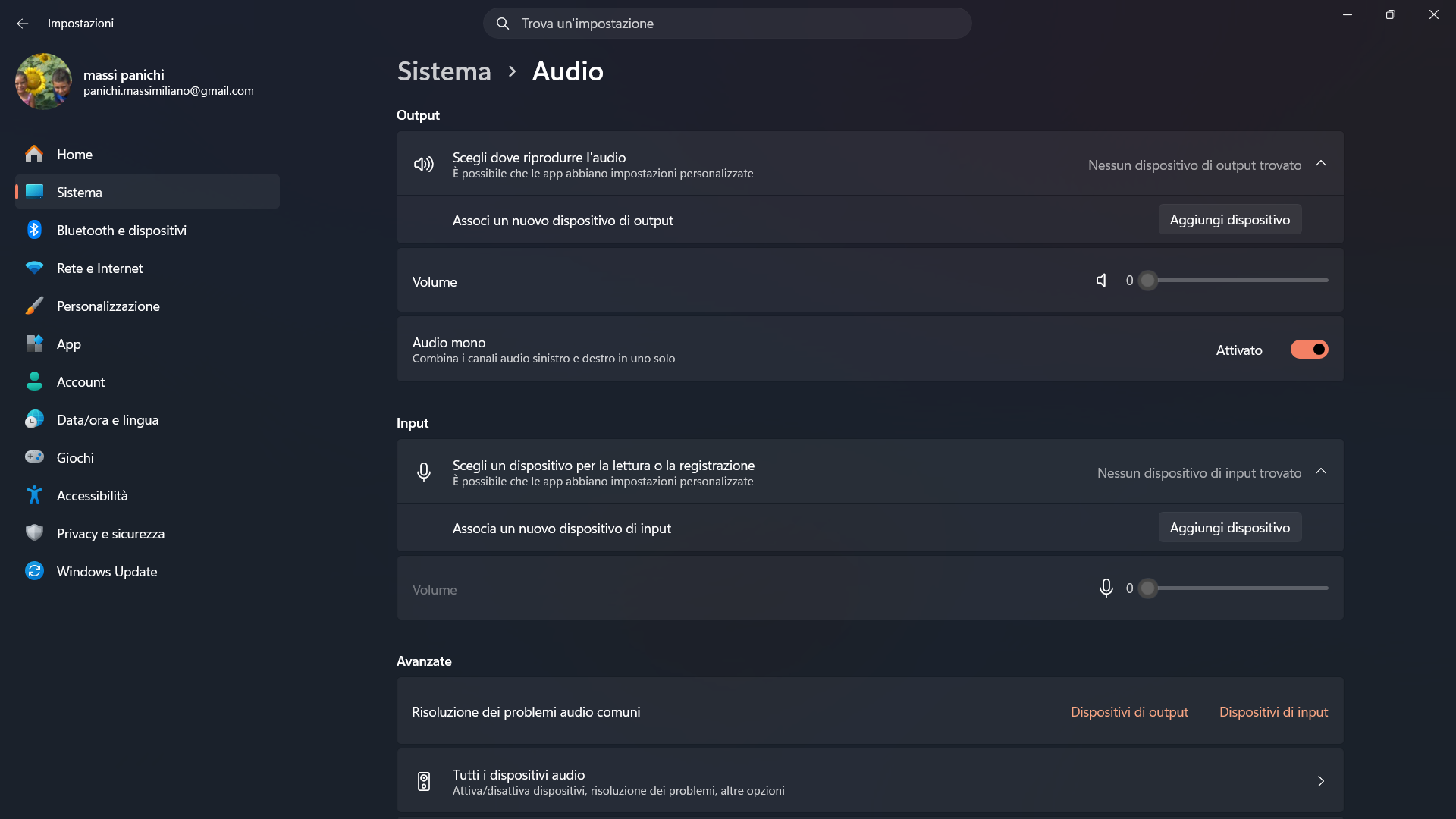
Task: Click the Data/ora e lingua clock icon
Action: click(34, 419)
